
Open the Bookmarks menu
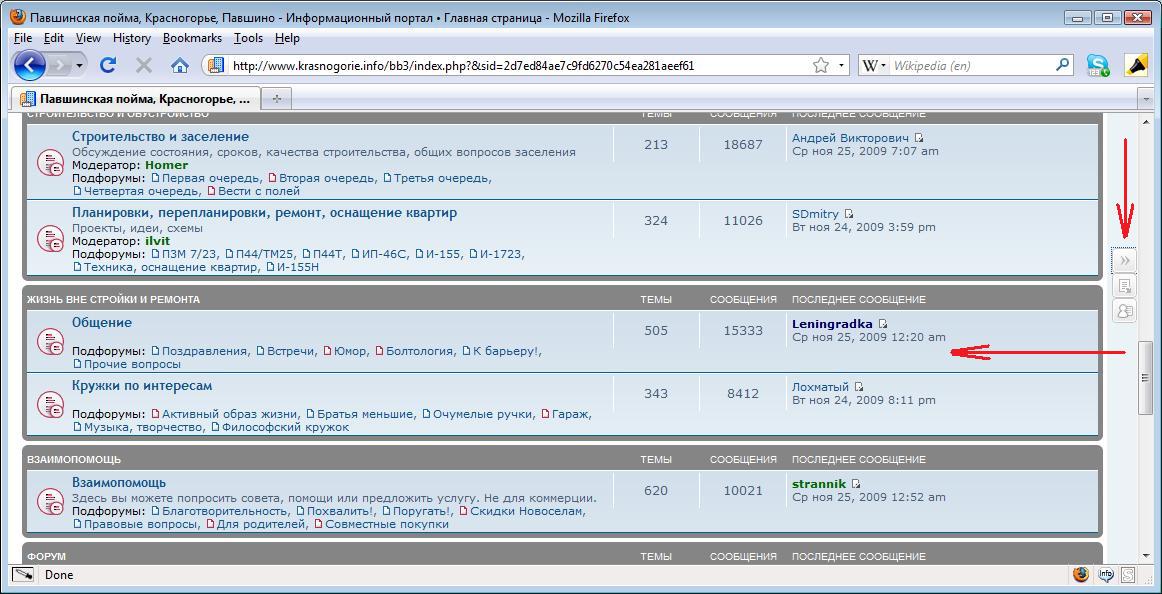192,38
